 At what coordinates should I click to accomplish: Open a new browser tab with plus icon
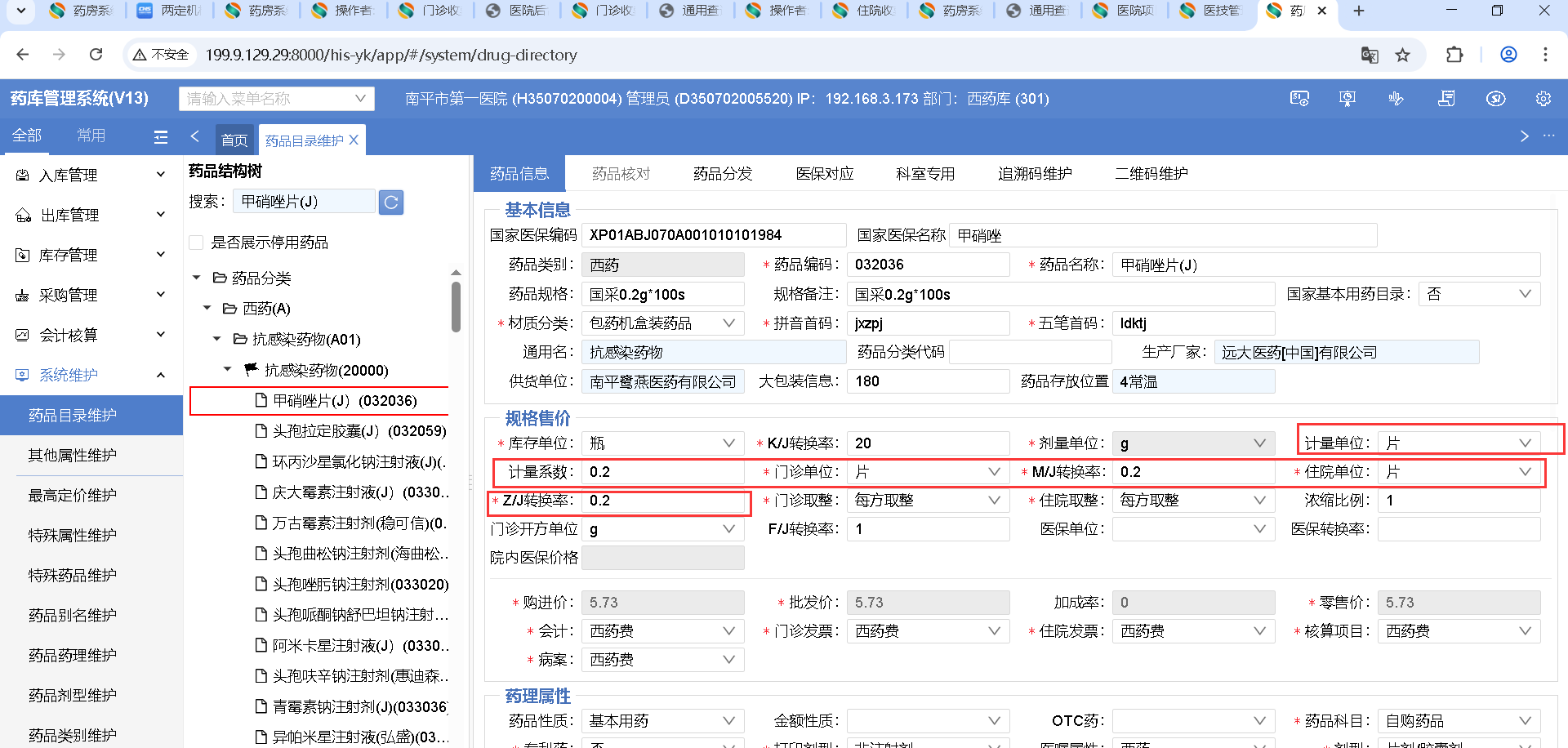tap(1359, 11)
